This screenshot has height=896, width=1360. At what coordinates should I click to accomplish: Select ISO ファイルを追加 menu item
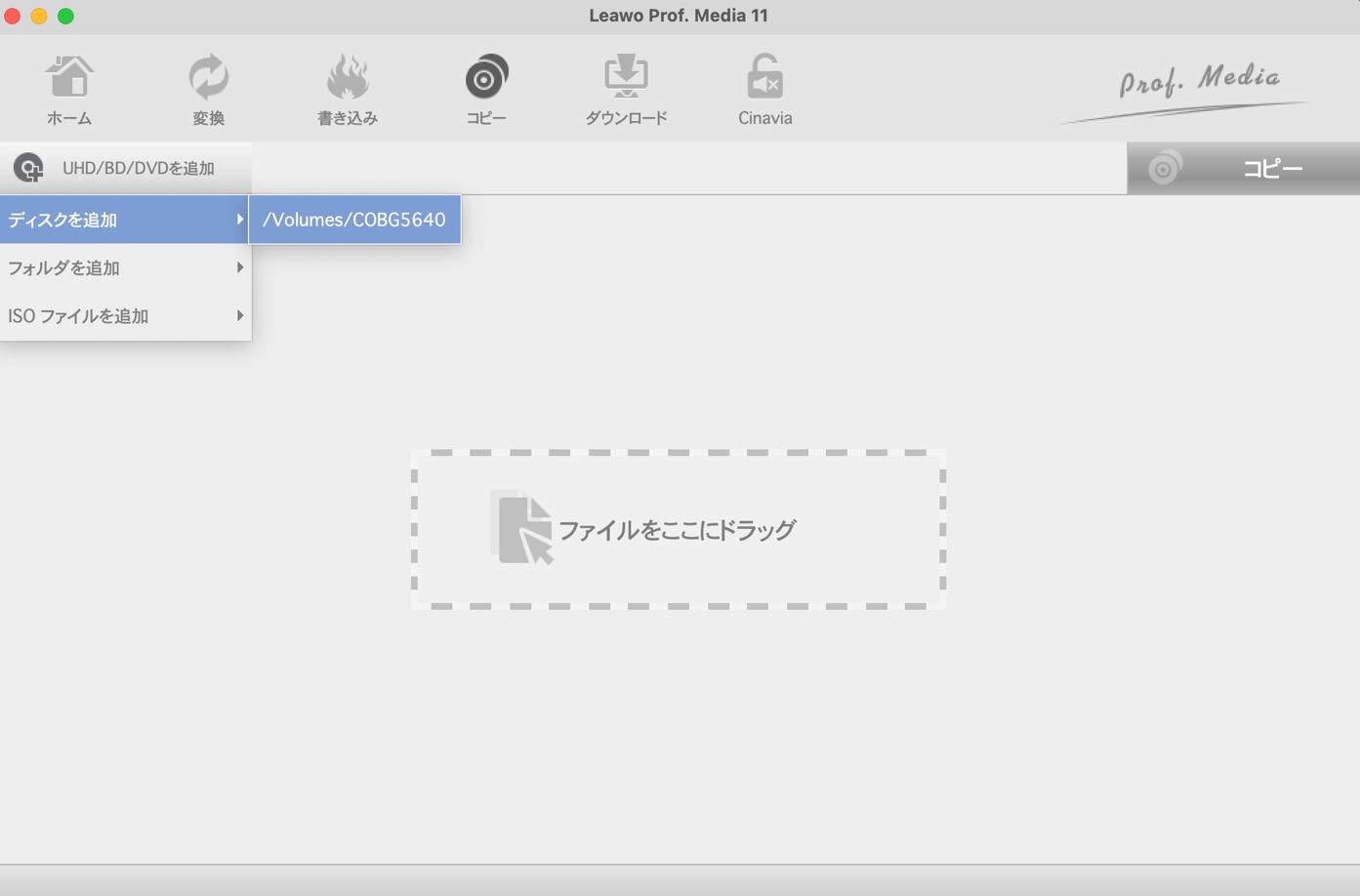125,316
